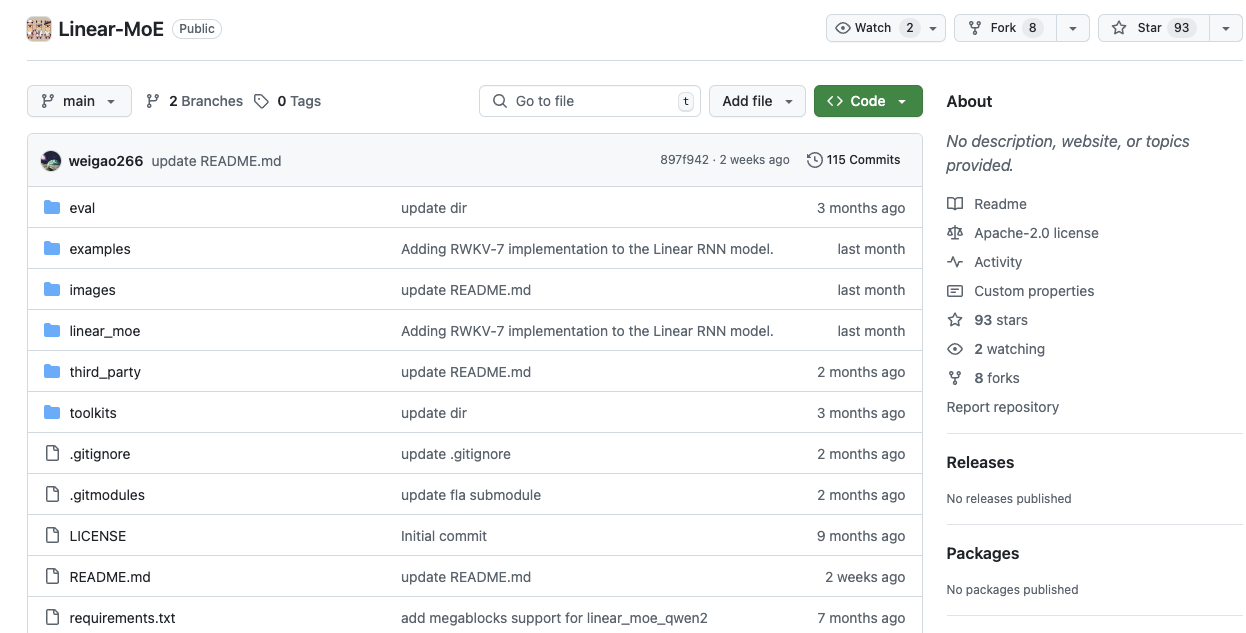The image size is (1246, 633).
Task: Open the Add file dropdown
Action: [757, 101]
